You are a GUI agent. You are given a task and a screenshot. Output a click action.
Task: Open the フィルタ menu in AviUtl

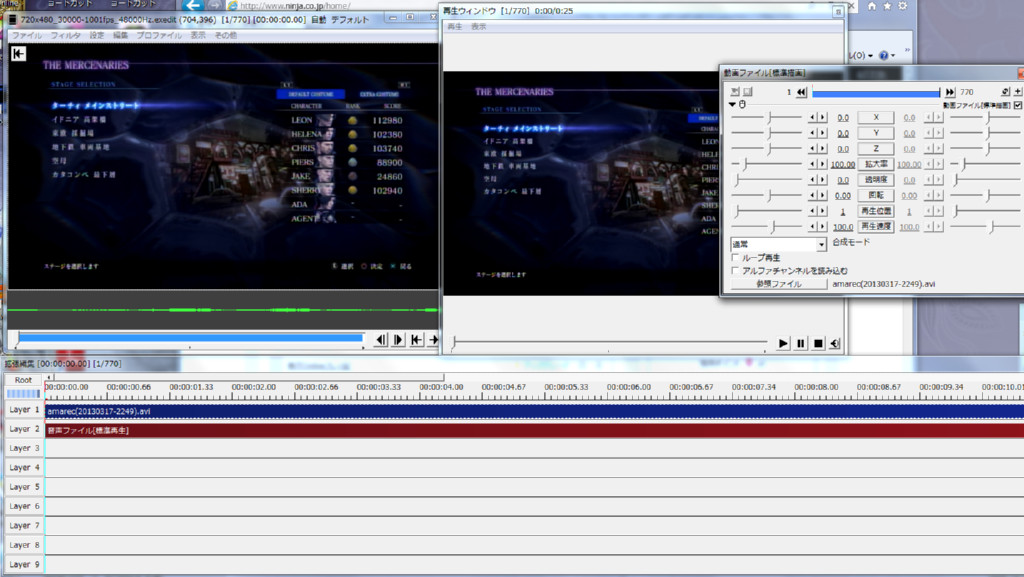(x=65, y=35)
